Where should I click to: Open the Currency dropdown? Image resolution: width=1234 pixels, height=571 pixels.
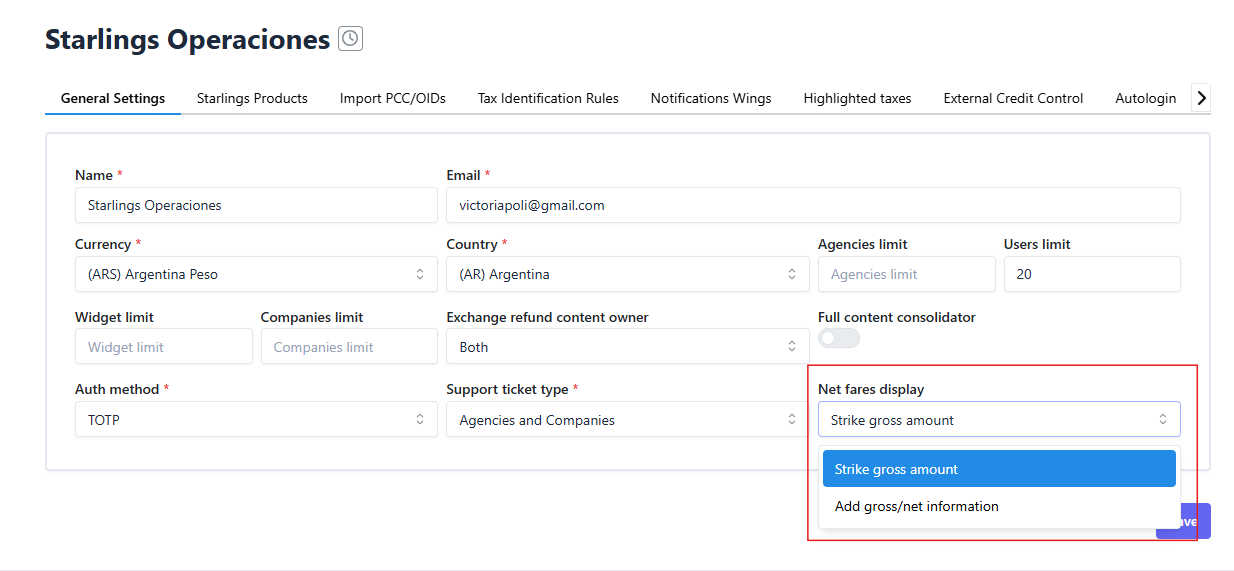[256, 274]
